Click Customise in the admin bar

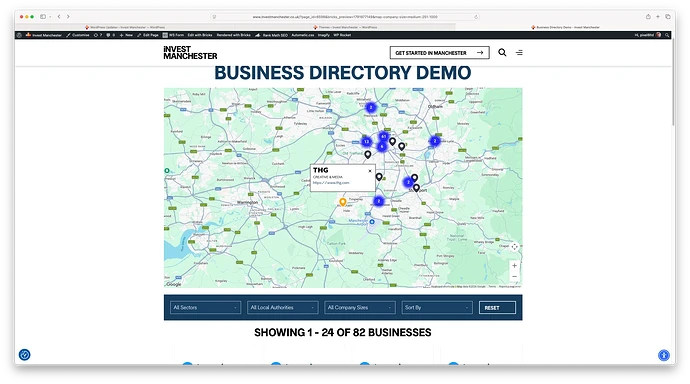click(x=78, y=35)
